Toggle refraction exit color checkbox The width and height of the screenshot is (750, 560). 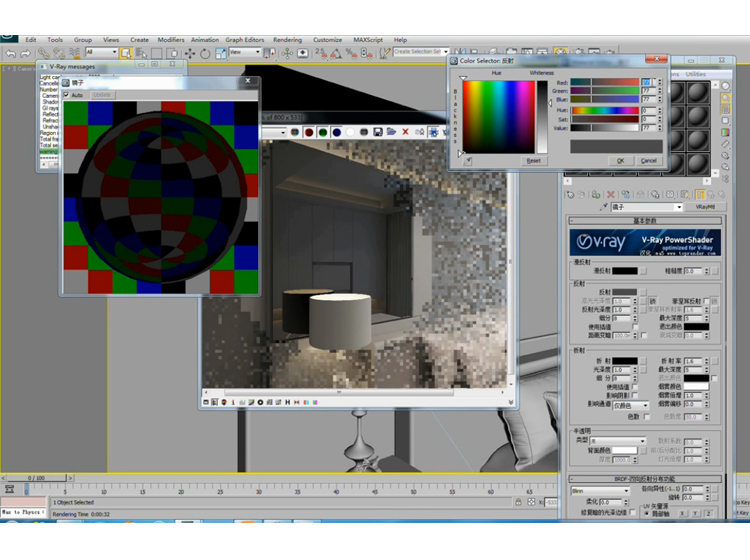pos(714,378)
